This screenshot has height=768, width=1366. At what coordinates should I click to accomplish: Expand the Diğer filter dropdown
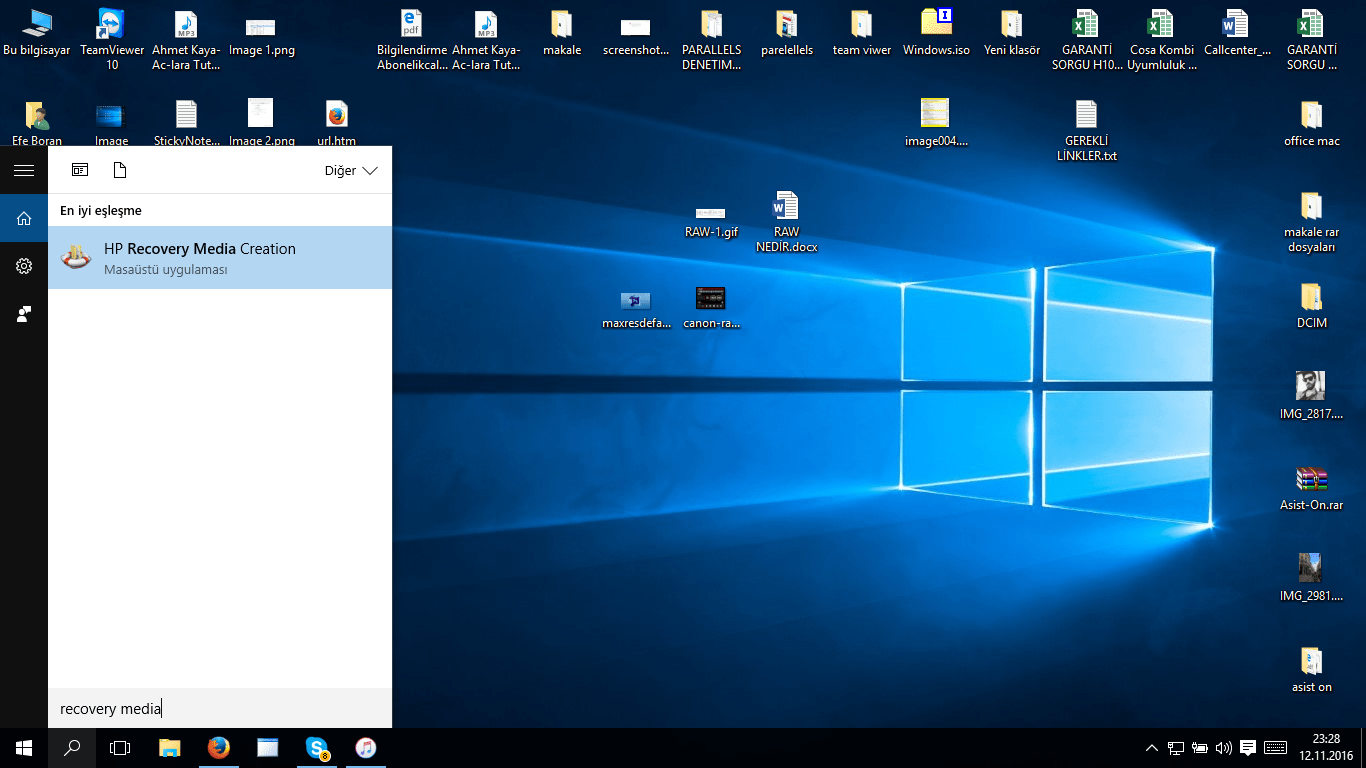point(351,171)
